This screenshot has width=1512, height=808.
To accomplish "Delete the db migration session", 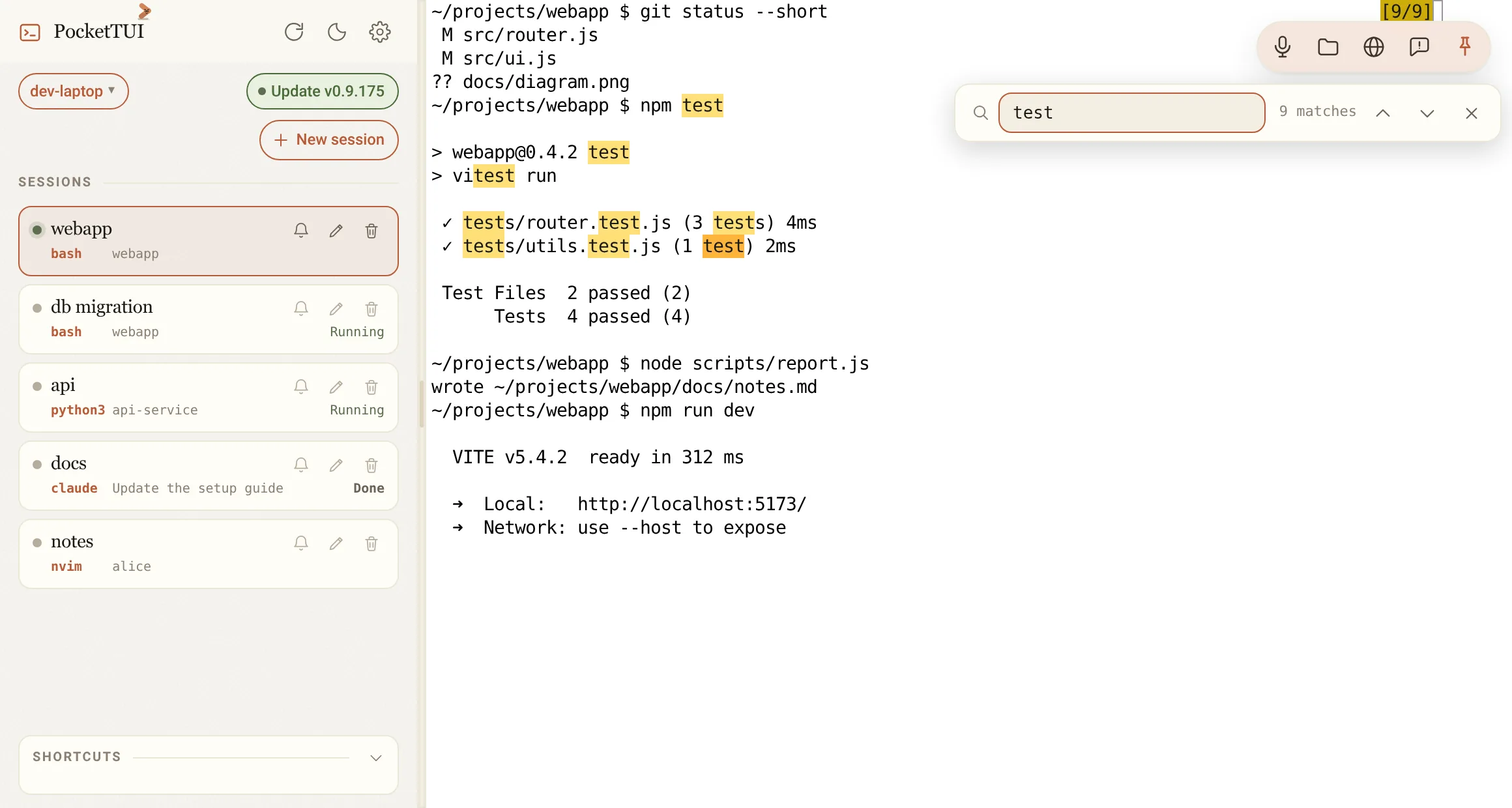I will 371,308.
